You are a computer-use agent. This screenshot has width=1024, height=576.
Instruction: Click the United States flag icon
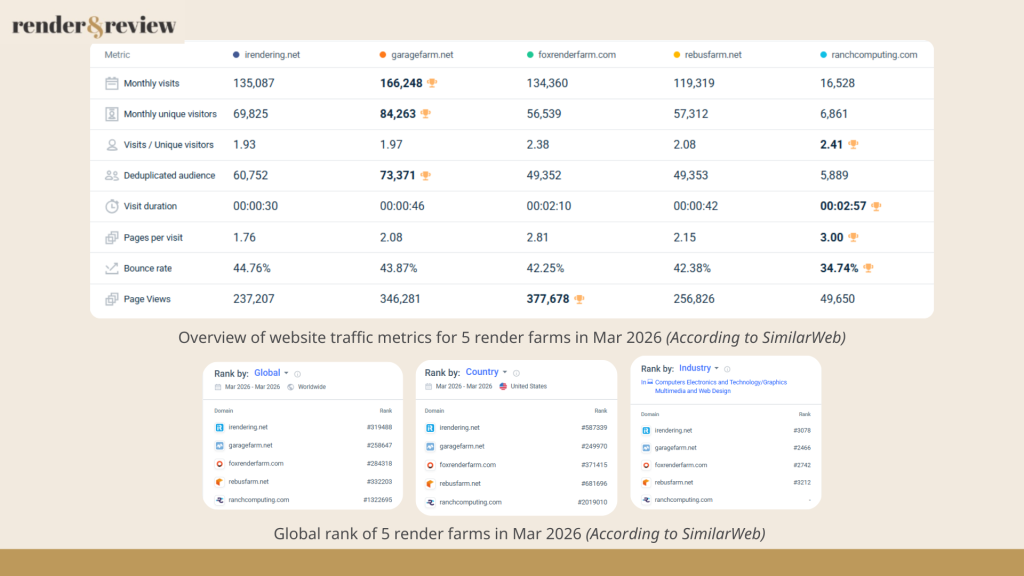pyautogui.click(x=502, y=386)
